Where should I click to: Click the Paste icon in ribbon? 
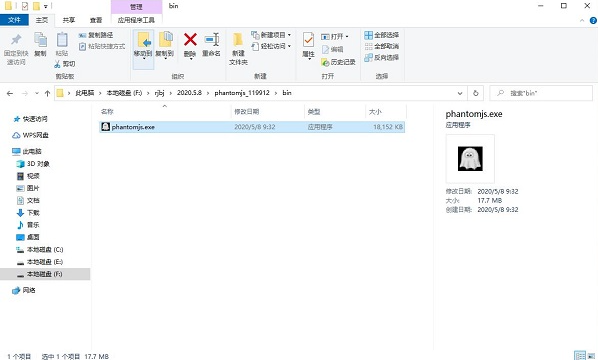click(62, 40)
